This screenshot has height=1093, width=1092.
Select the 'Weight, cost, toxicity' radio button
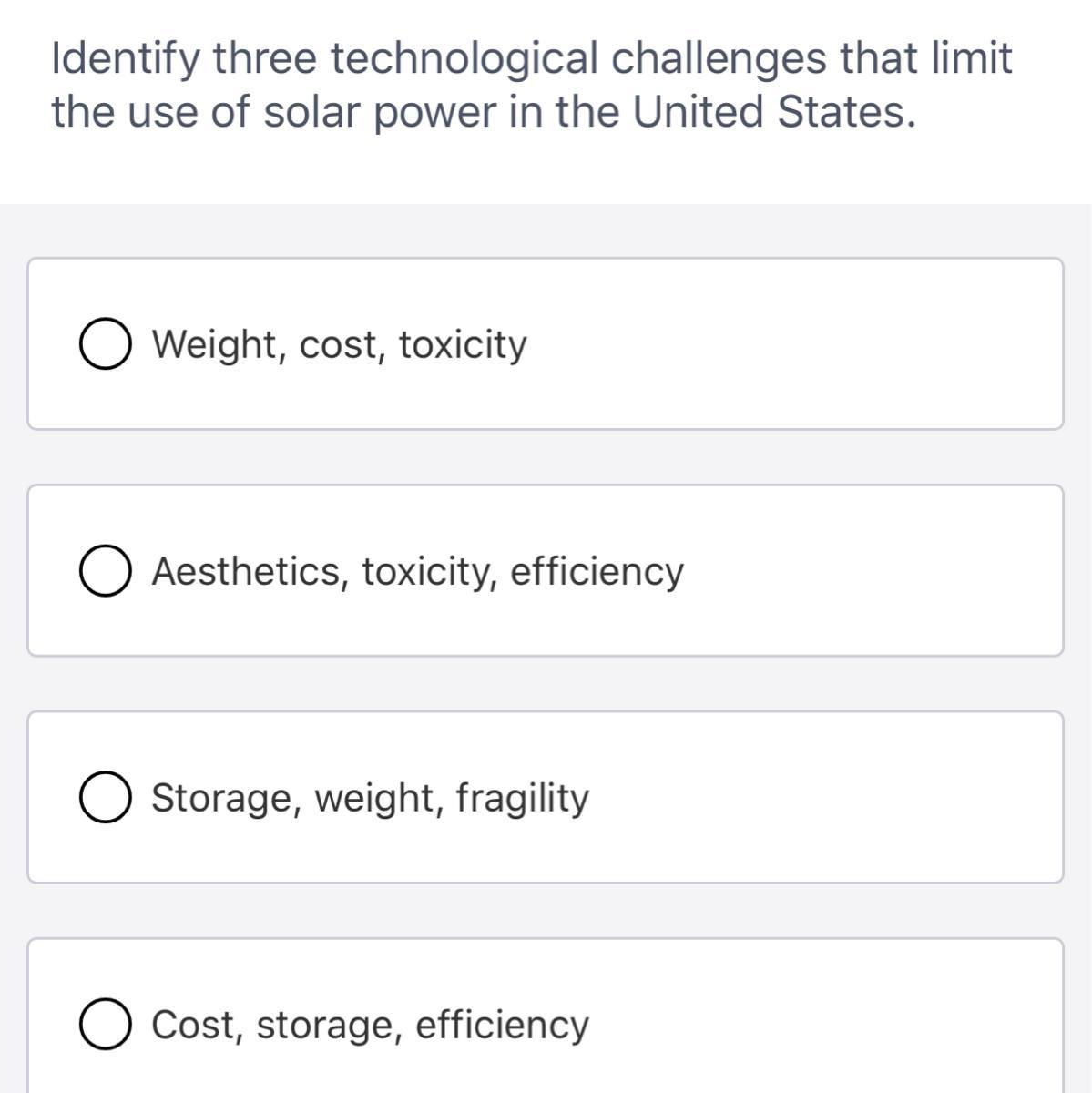click(104, 345)
